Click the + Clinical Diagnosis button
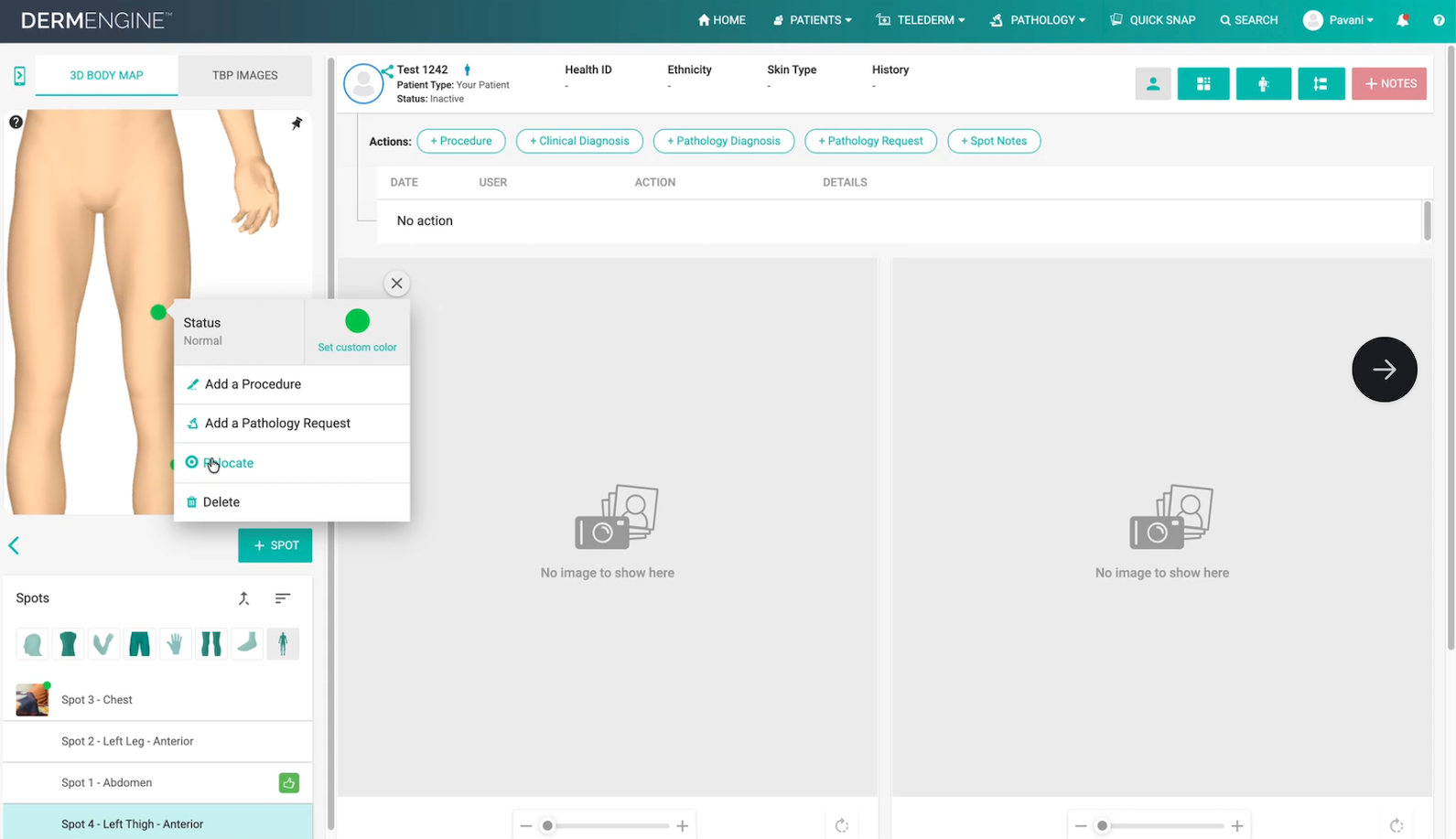Image resolution: width=1456 pixels, height=839 pixels. click(579, 141)
